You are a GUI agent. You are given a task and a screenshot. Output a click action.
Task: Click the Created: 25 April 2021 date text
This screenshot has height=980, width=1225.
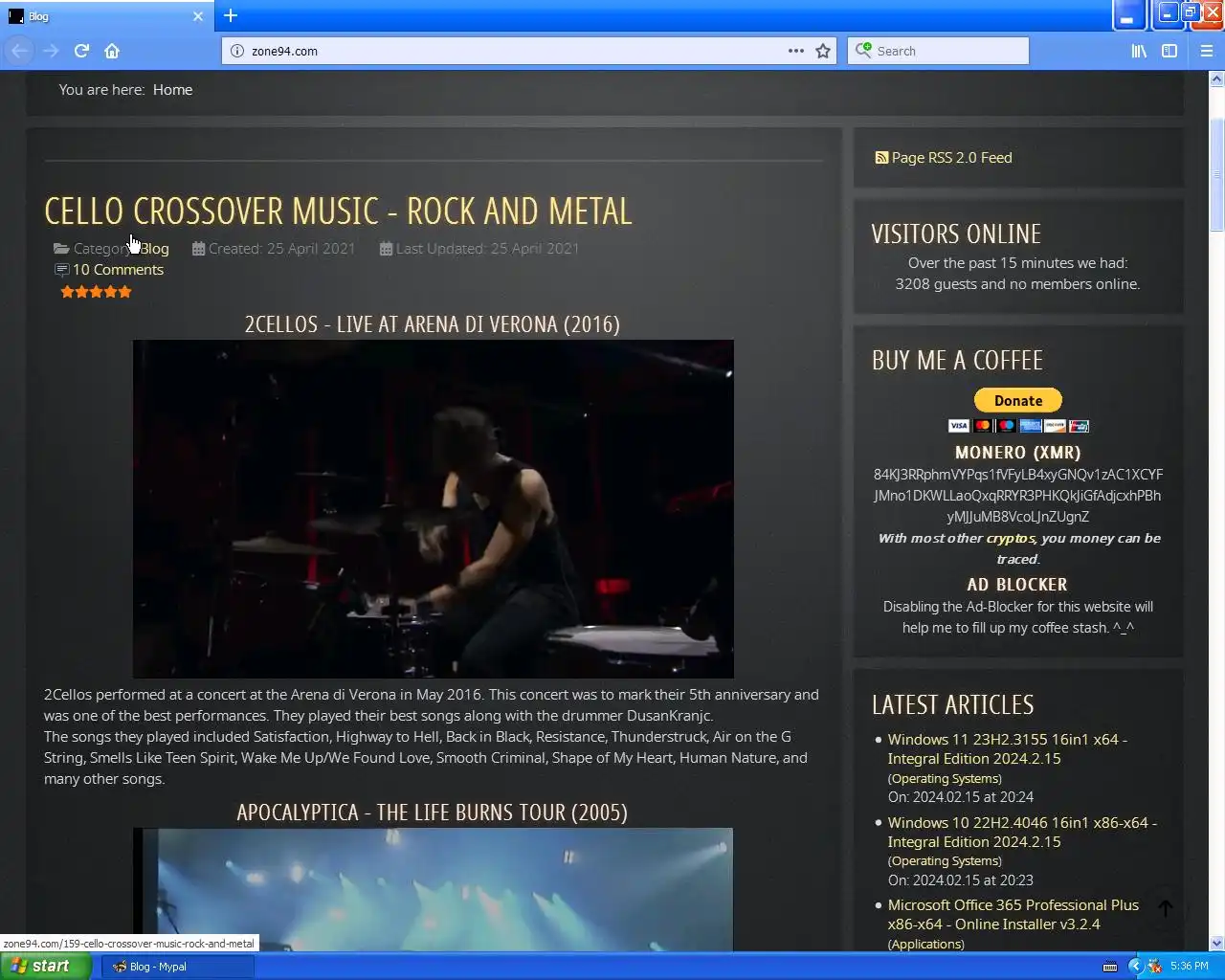click(281, 248)
